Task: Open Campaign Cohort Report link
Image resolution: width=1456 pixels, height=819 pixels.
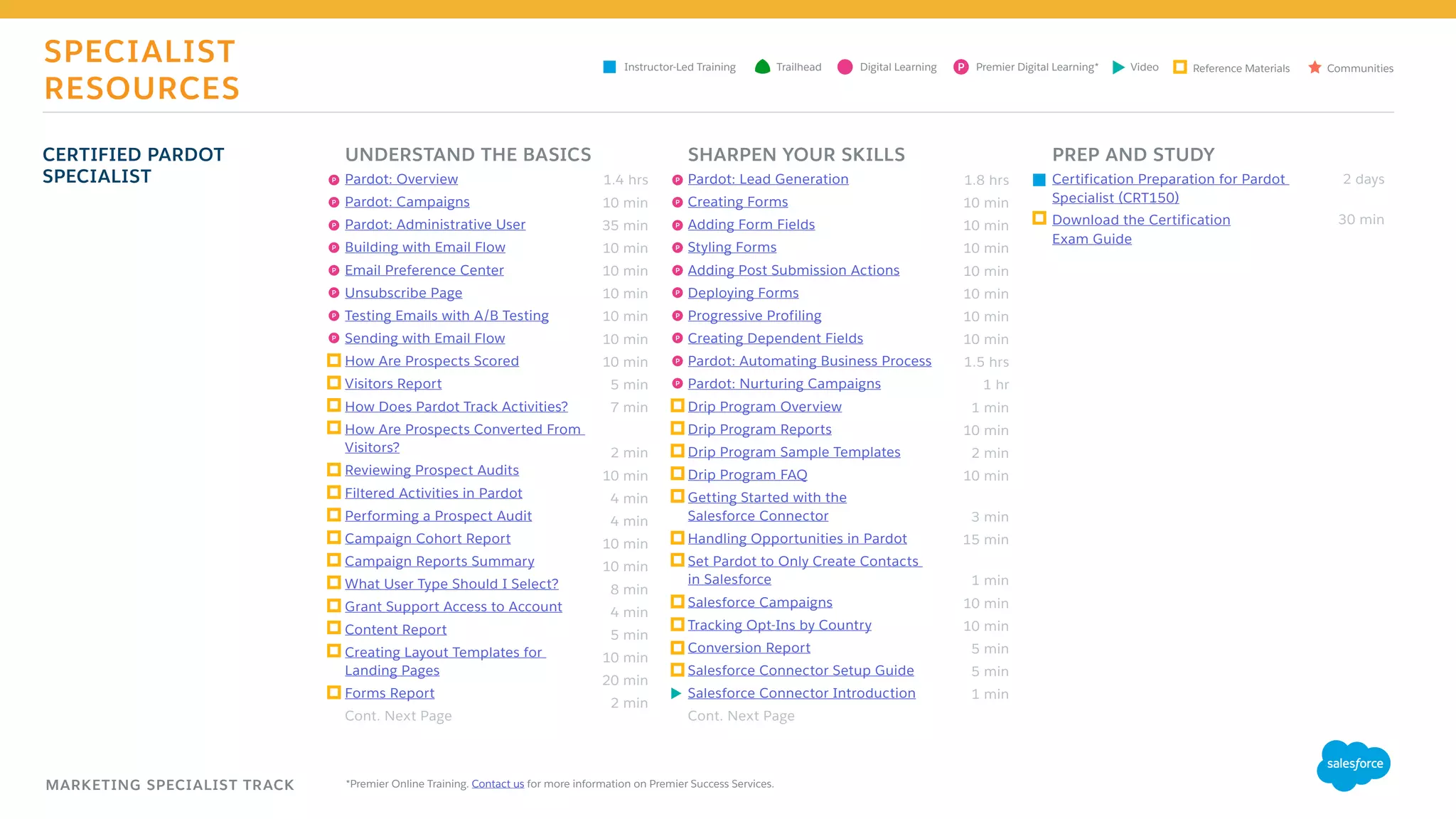Action: tap(428, 538)
